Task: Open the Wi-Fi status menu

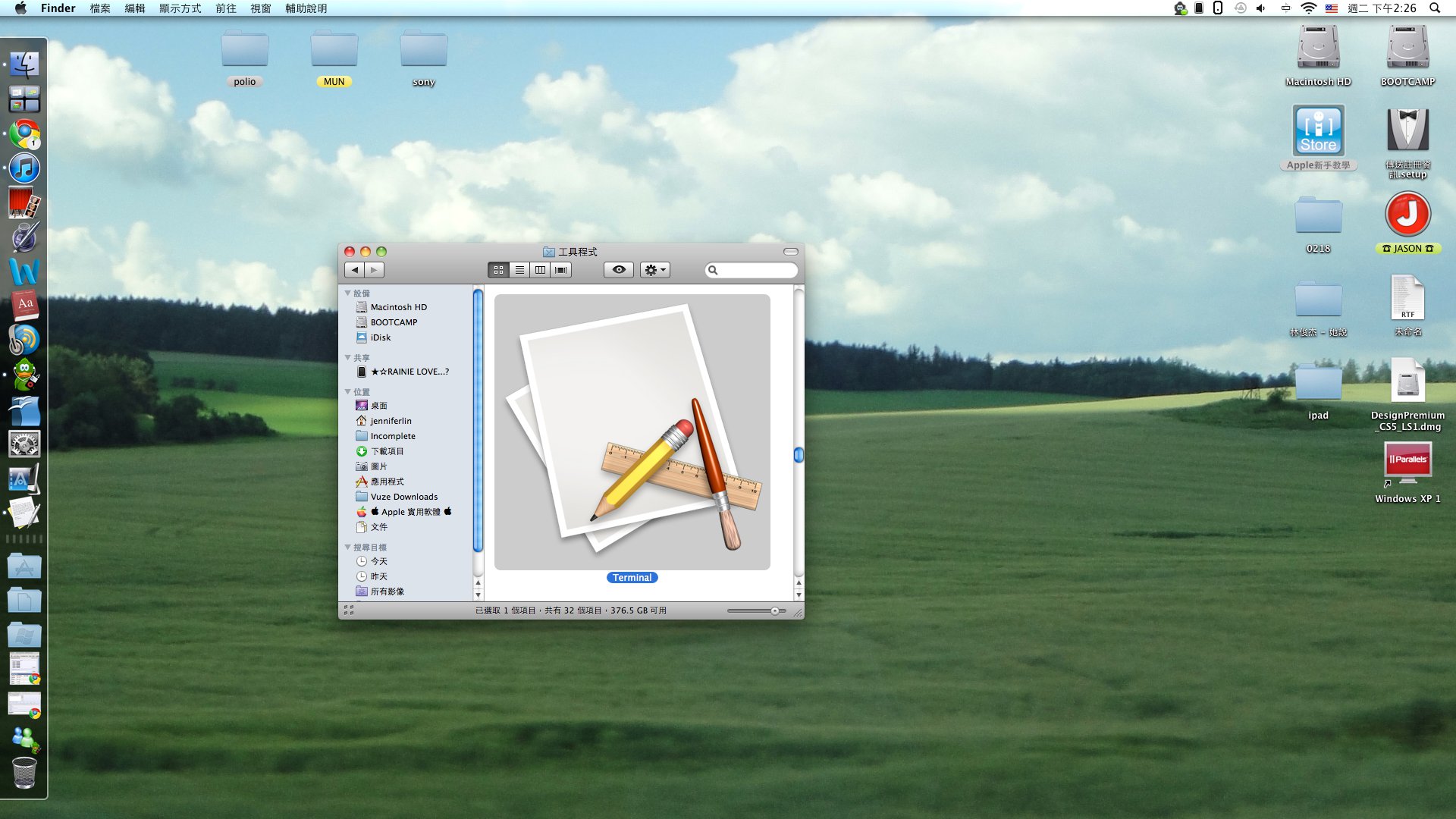Action: coord(1308,8)
